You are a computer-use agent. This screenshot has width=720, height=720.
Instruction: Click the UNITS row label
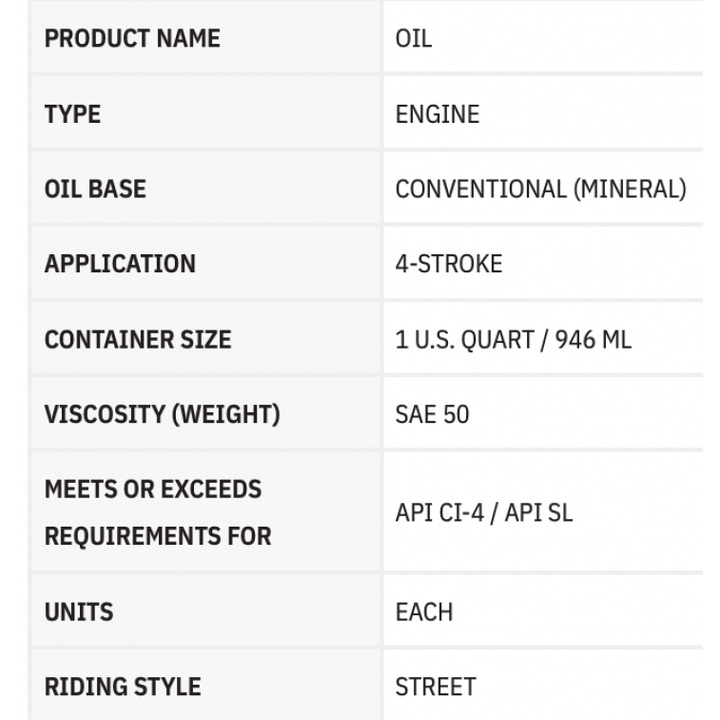[x=79, y=611]
